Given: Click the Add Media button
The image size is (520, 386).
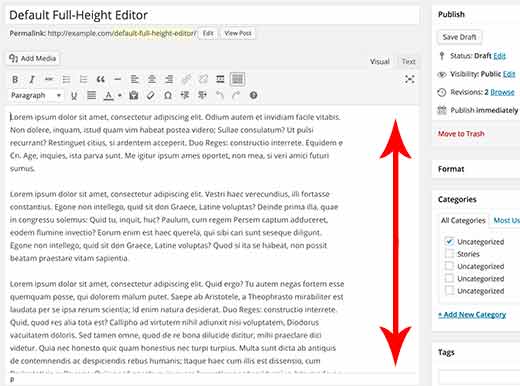Looking at the screenshot, I should pos(33,59).
